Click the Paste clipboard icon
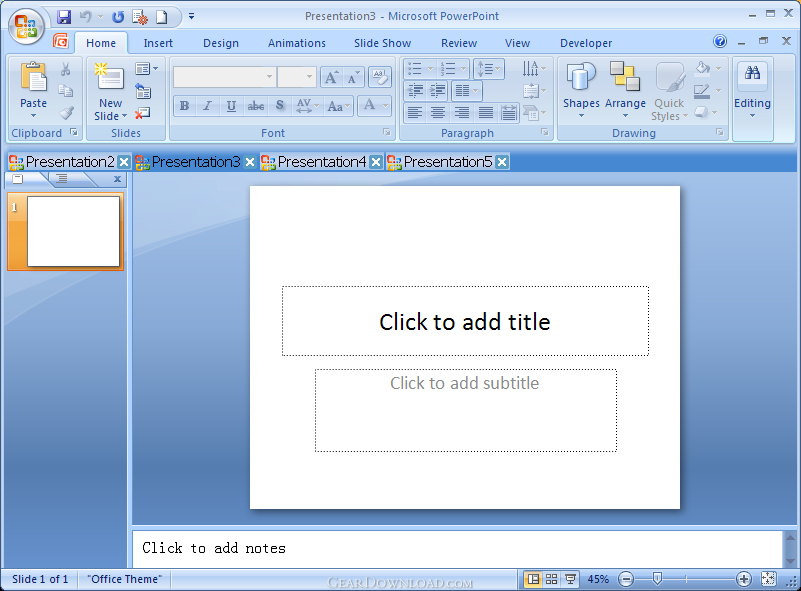Image resolution: width=801 pixels, height=591 pixels. click(33, 77)
